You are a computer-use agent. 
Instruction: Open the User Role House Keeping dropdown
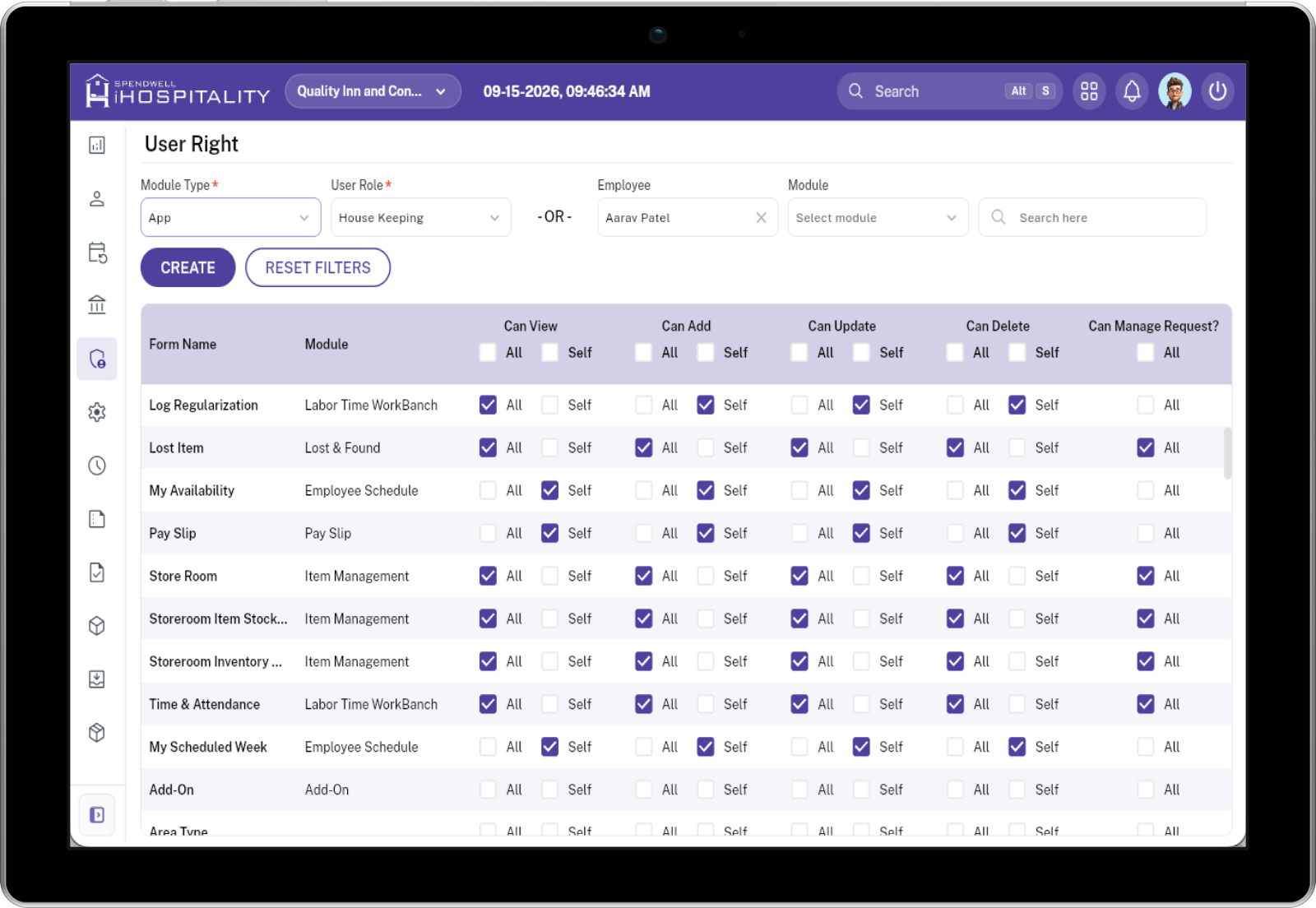[x=421, y=218]
